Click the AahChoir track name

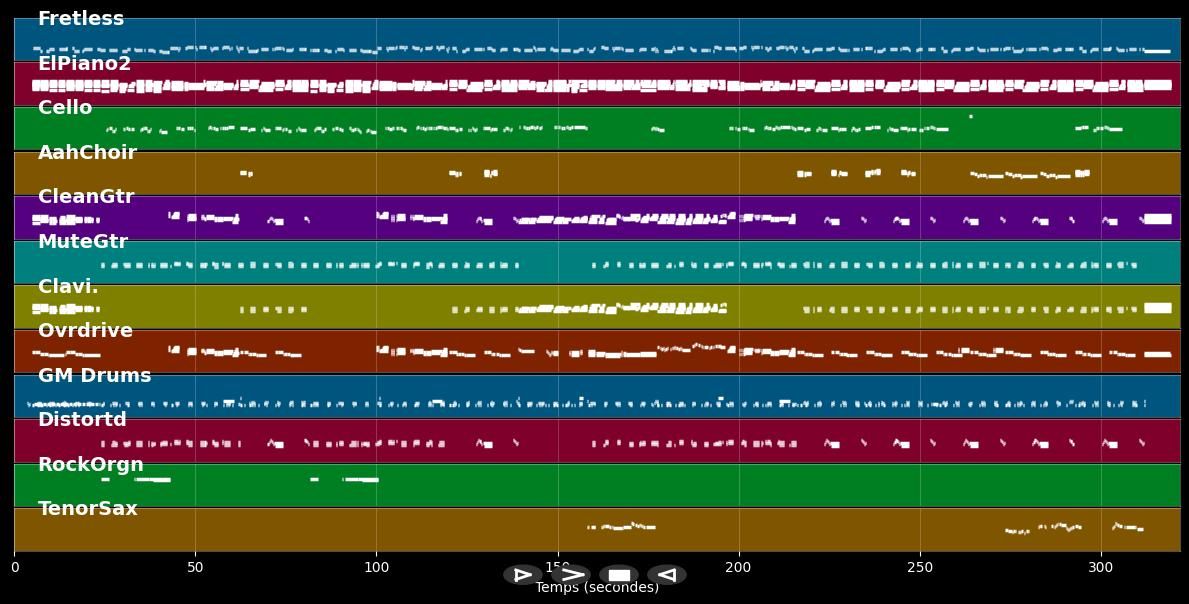tap(87, 153)
